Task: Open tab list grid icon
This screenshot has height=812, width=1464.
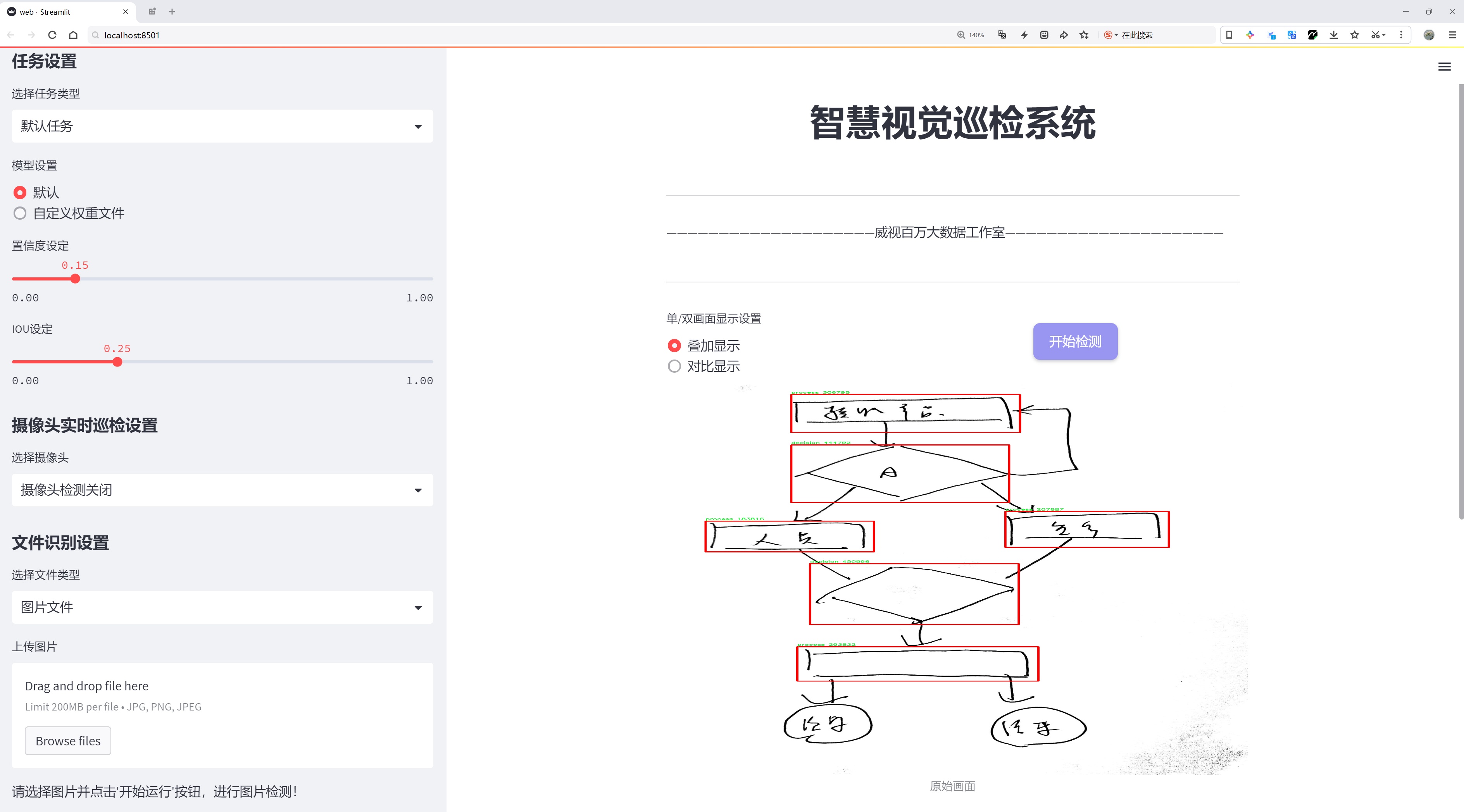Action: click(152, 11)
